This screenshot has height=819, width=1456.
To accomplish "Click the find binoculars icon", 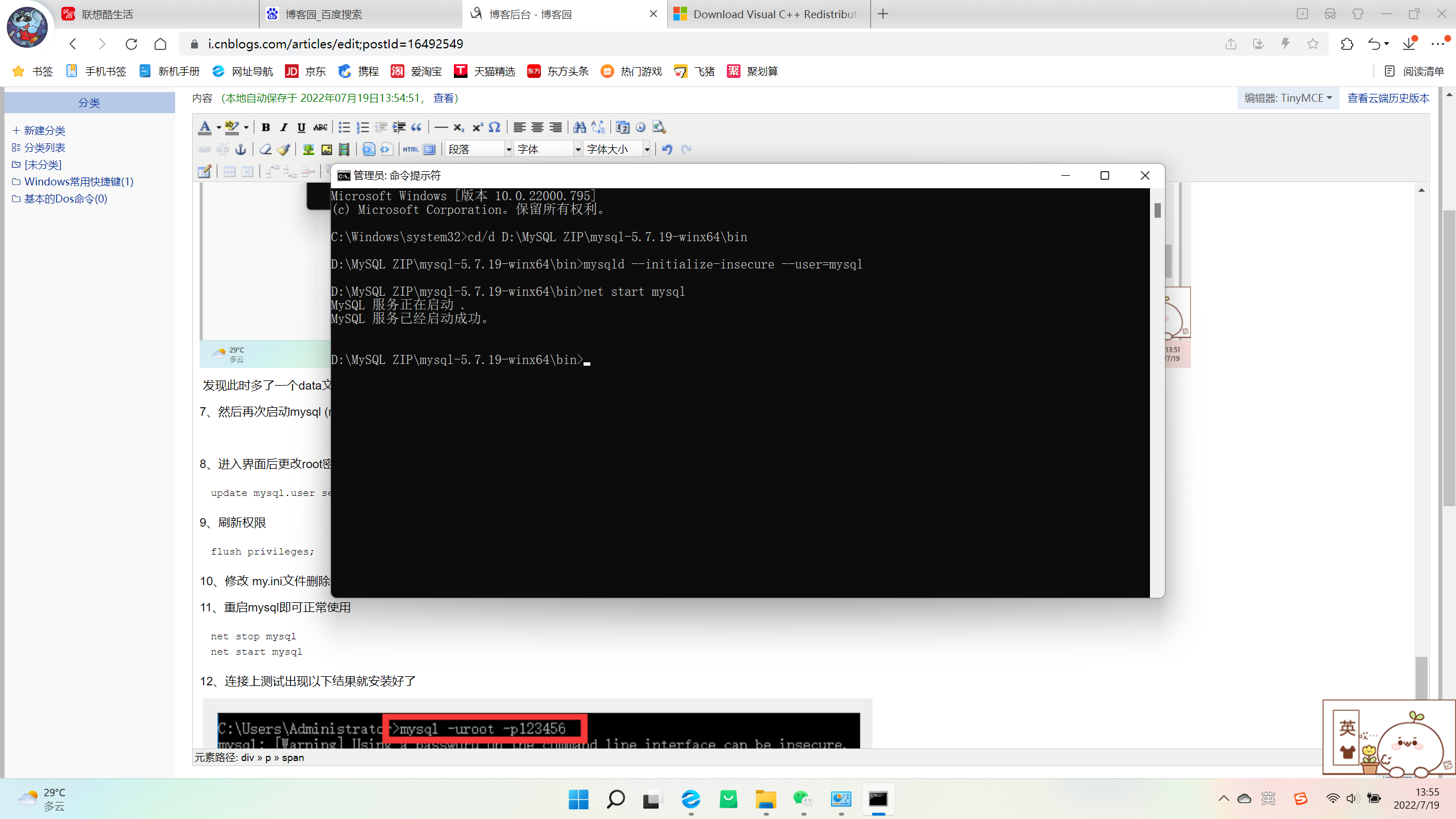I will point(579,127).
